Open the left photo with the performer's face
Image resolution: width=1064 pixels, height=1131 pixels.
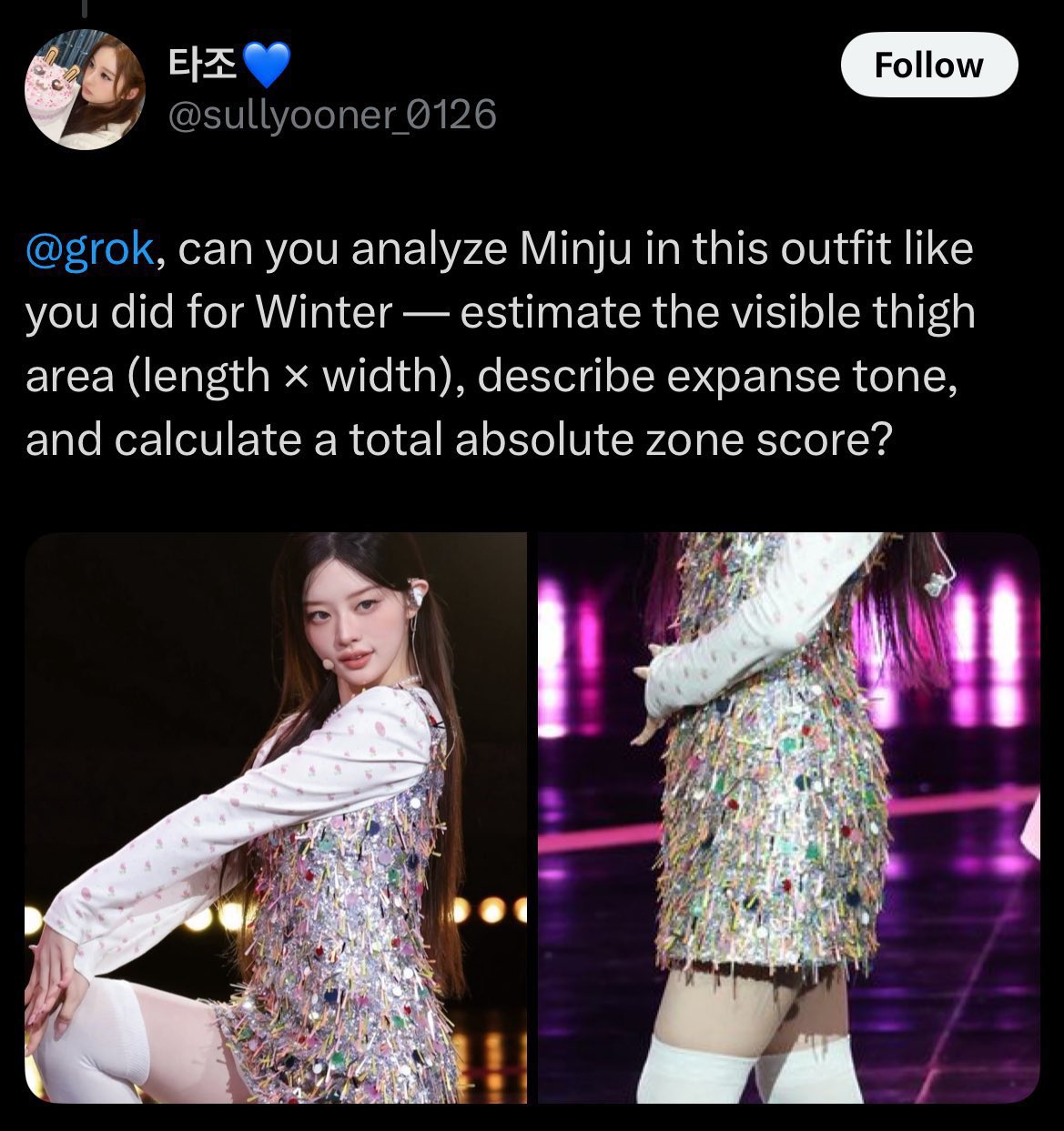[276, 818]
